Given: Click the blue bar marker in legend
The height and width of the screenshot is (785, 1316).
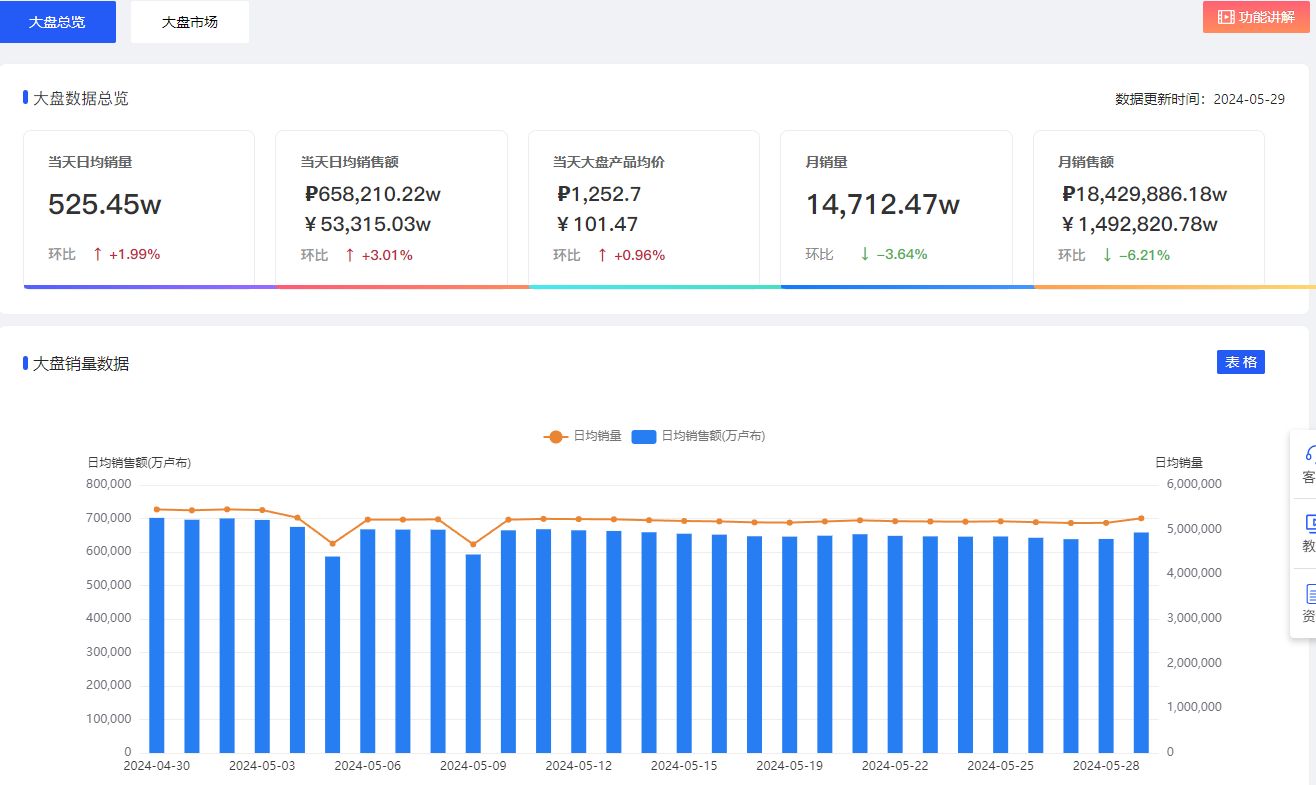Looking at the screenshot, I should [x=644, y=436].
